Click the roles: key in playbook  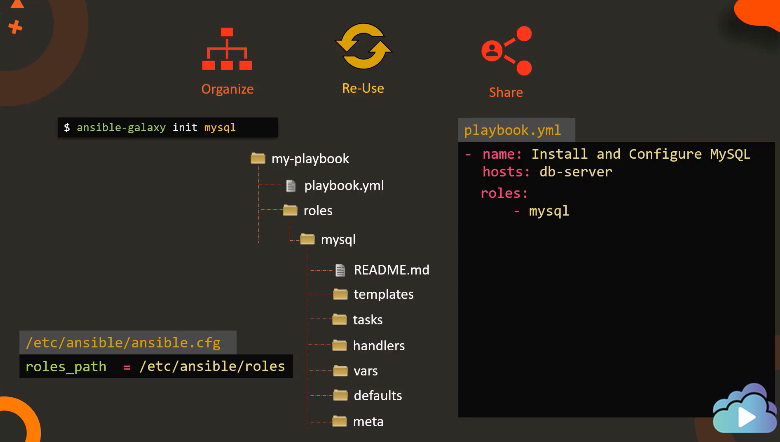pyautogui.click(x=504, y=193)
